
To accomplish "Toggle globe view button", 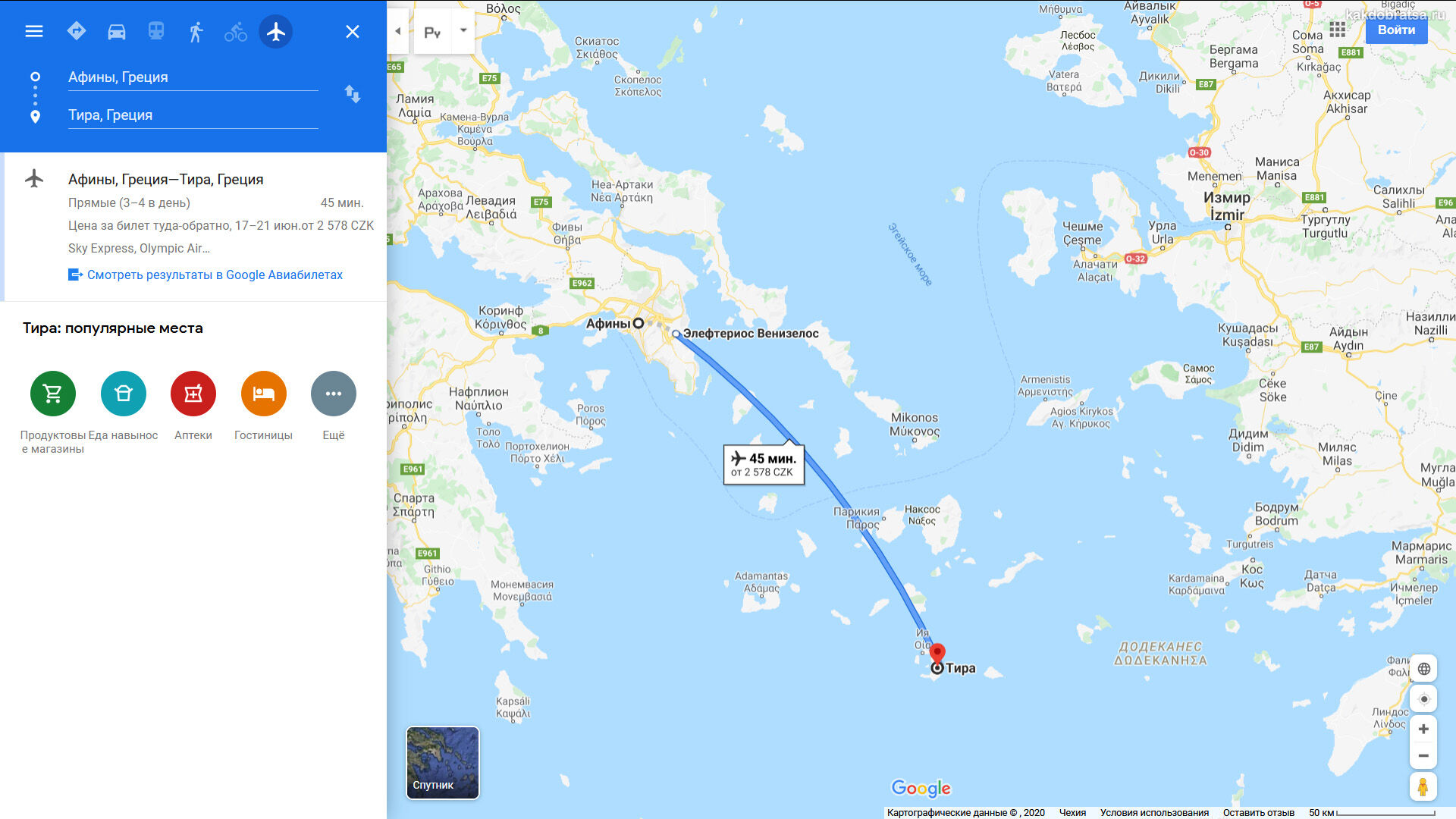I will [1423, 669].
